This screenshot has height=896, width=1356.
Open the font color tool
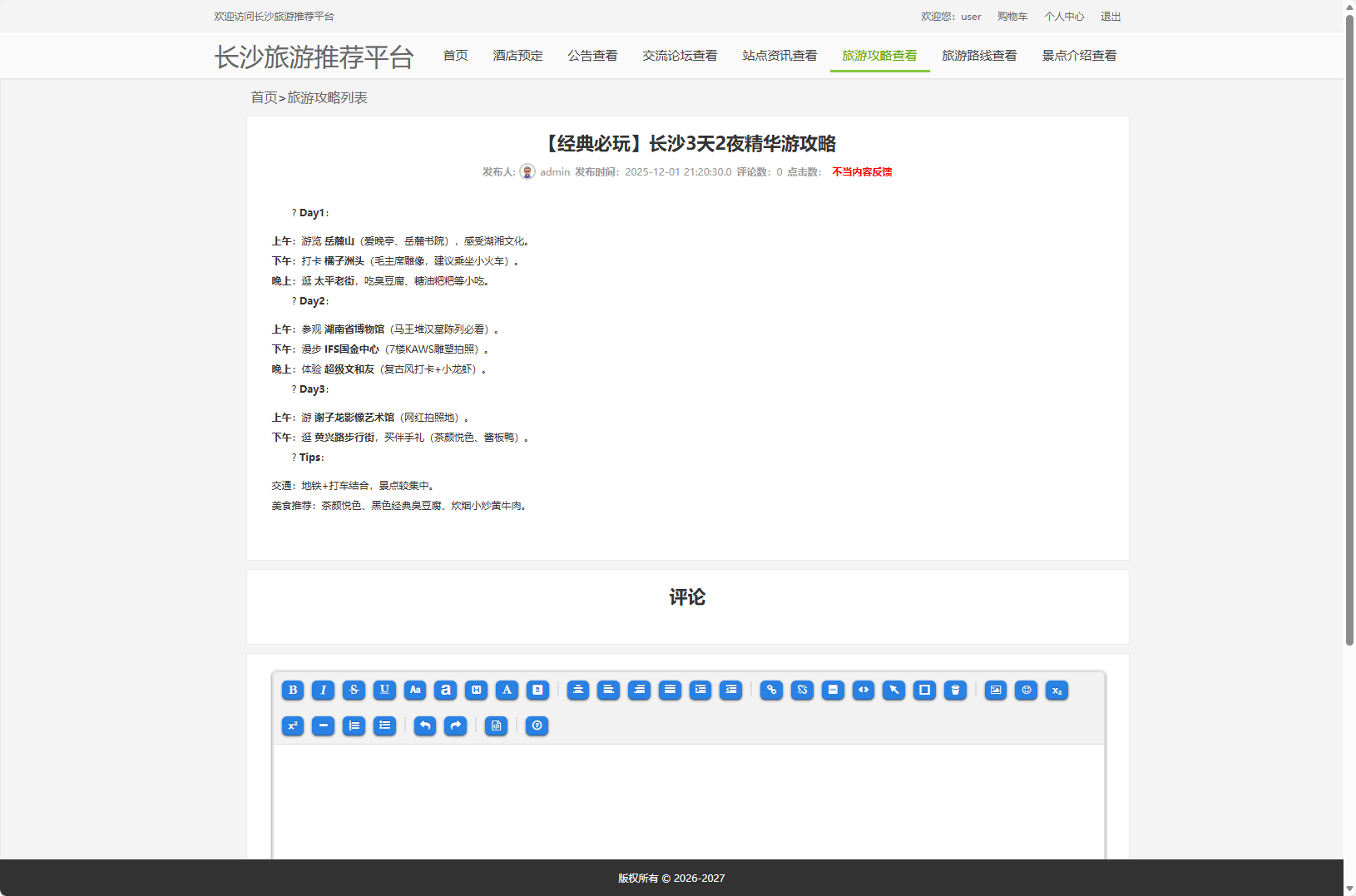pyautogui.click(x=507, y=690)
